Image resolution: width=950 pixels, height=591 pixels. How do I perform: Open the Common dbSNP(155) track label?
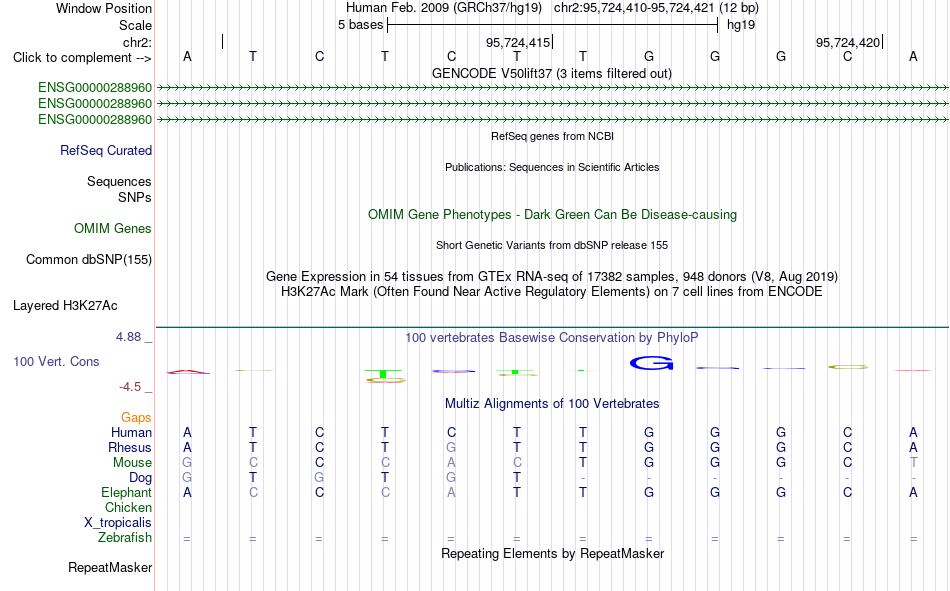click(x=89, y=259)
